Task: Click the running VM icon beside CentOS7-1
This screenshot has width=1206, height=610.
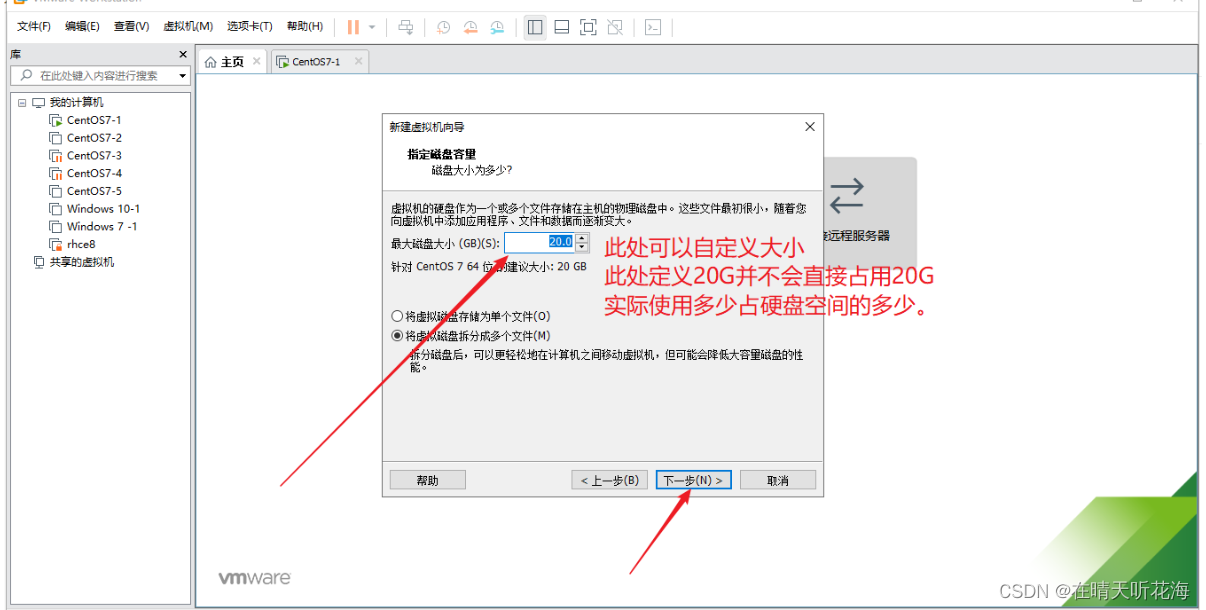Action: point(56,120)
